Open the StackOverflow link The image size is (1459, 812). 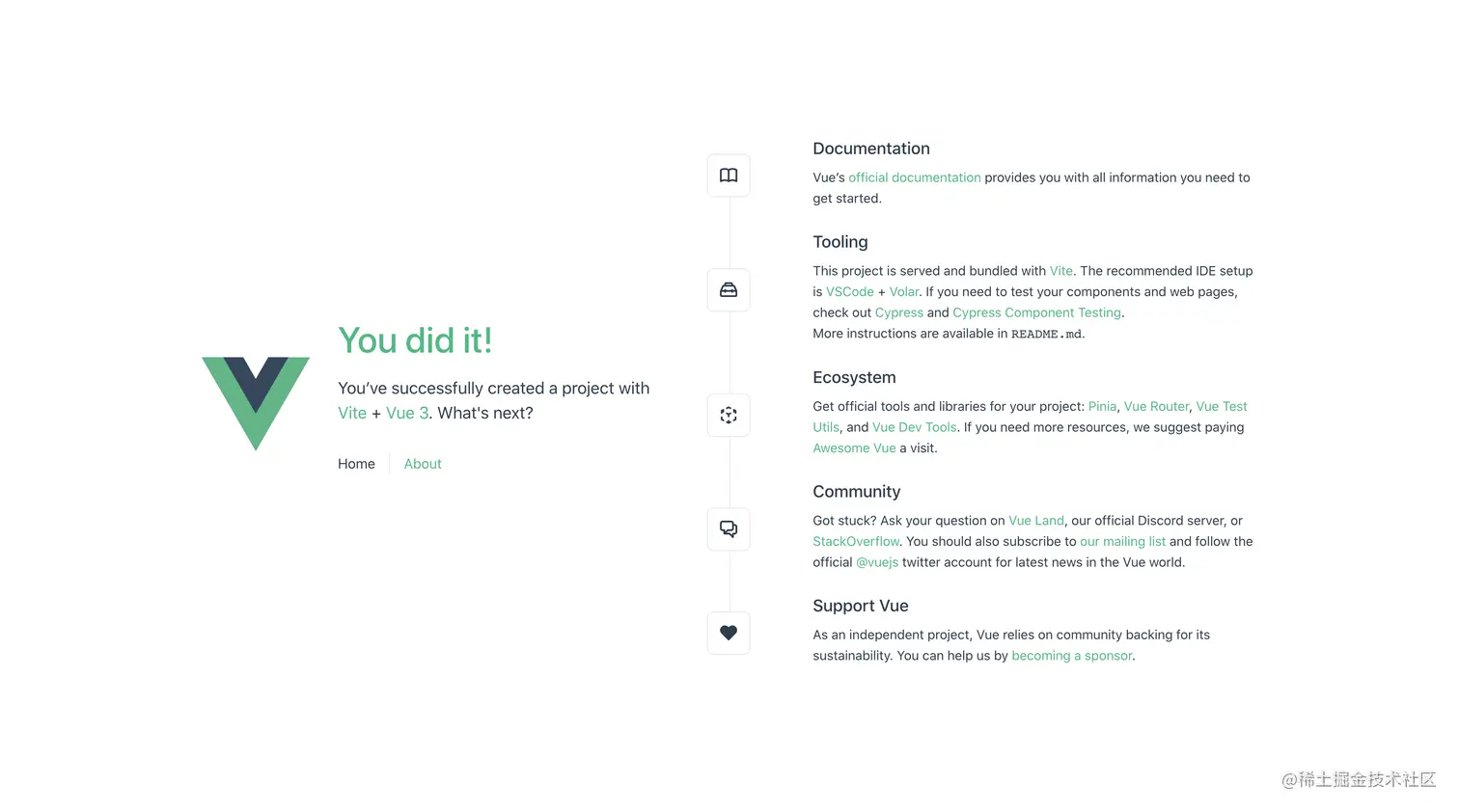pos(856,542)
